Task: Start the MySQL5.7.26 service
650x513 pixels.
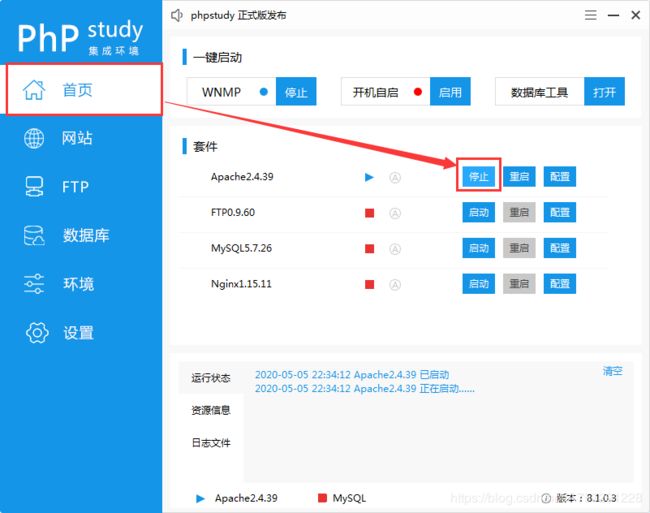Action: (x=479, y=248)
